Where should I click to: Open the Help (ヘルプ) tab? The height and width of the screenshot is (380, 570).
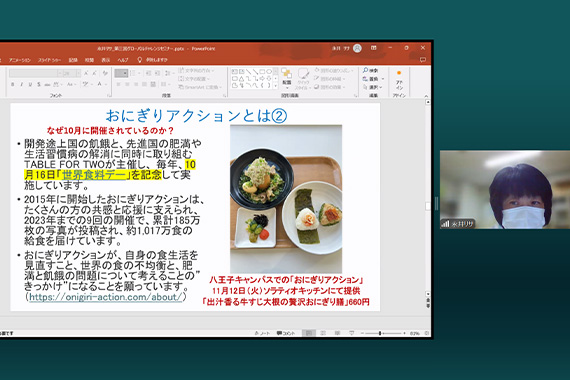tap(123, 60)
